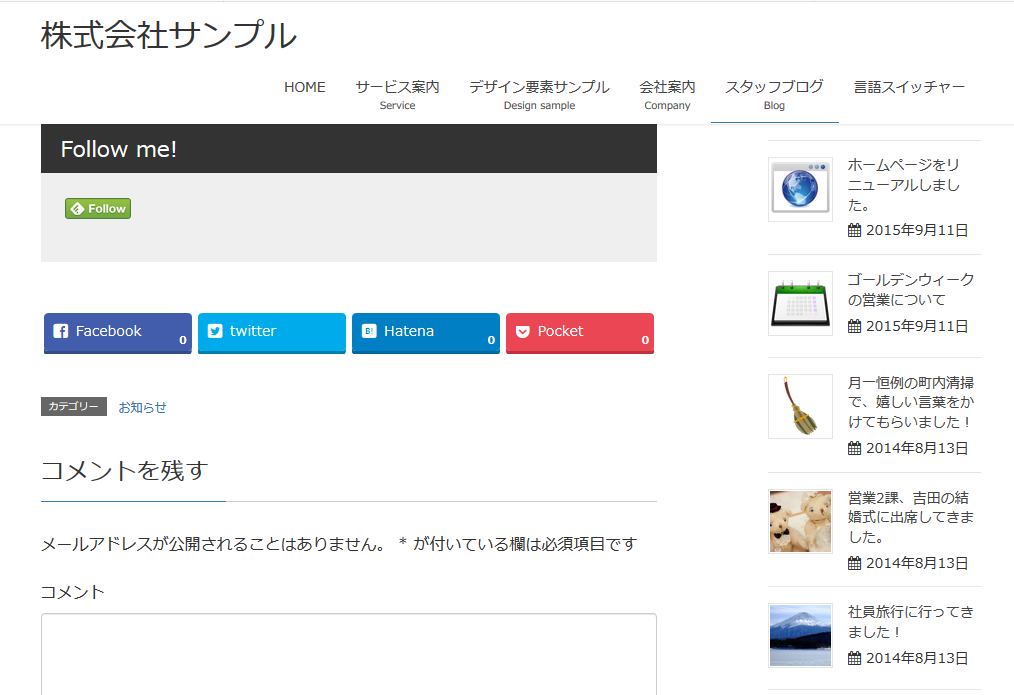Click calendar icon beside the town cleanup post date
This screenshot has height=695, width=1014.
[x=854, y=448]
